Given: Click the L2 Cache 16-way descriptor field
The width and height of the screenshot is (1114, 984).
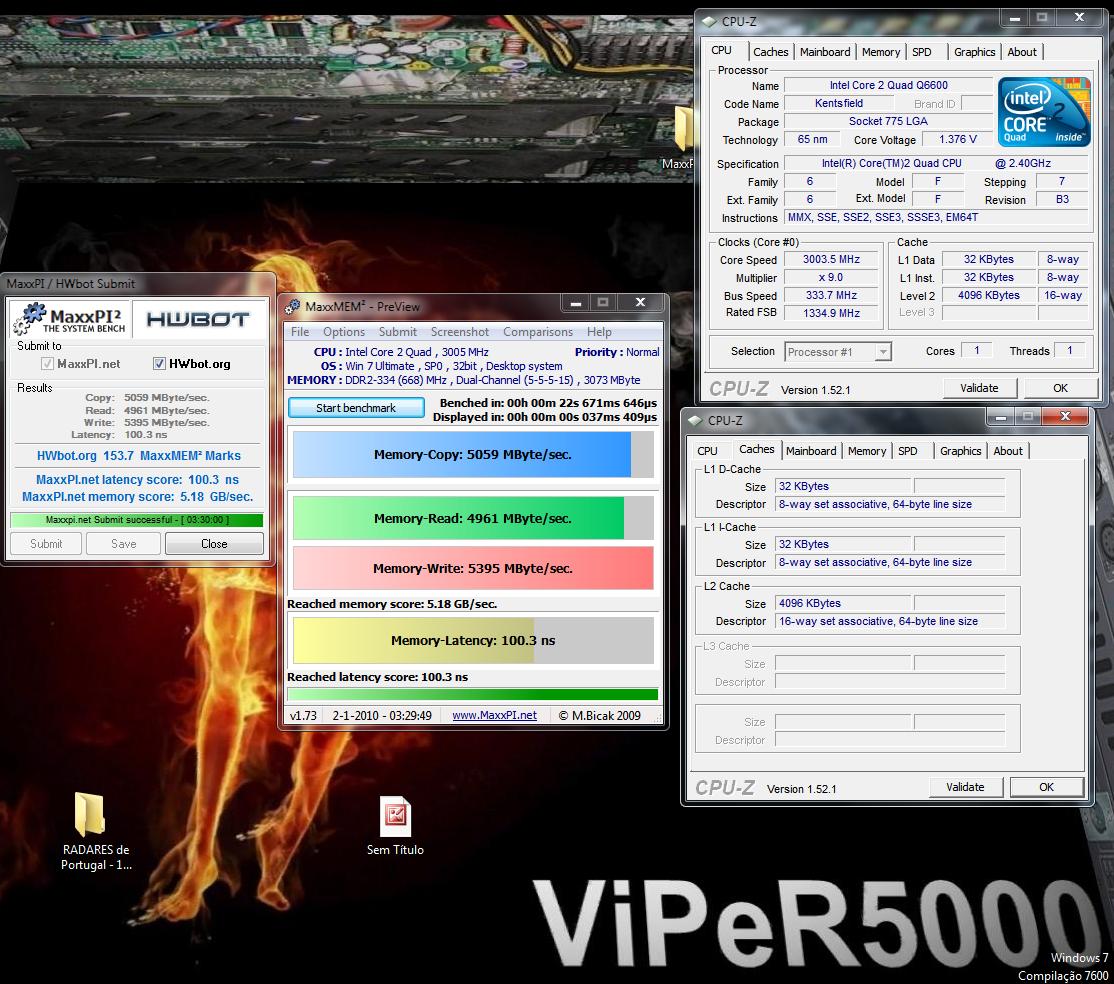Looking at the screenshot, I should tap(889, 621).
